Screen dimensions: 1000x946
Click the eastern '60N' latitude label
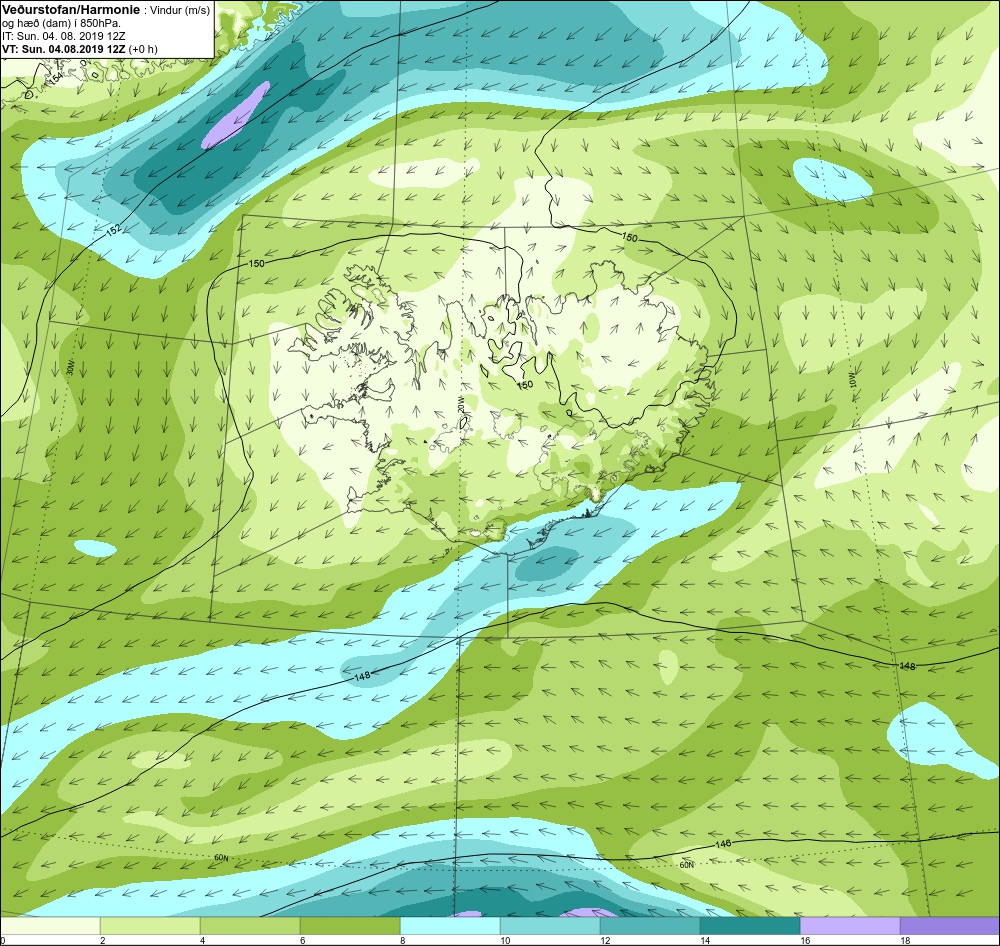pos(686,865)
